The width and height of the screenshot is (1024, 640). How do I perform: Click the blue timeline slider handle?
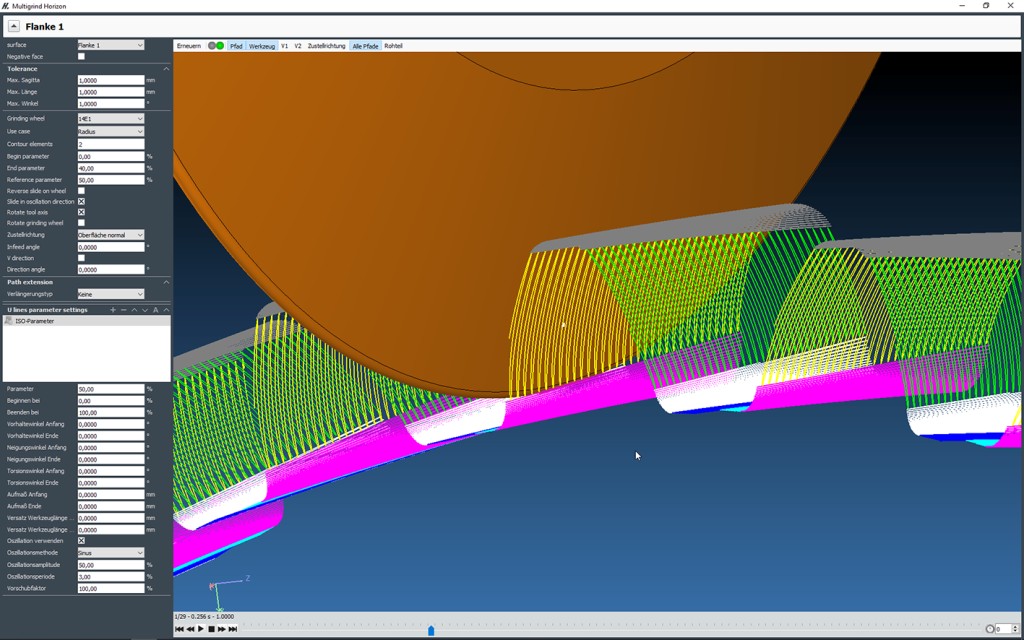431,630
